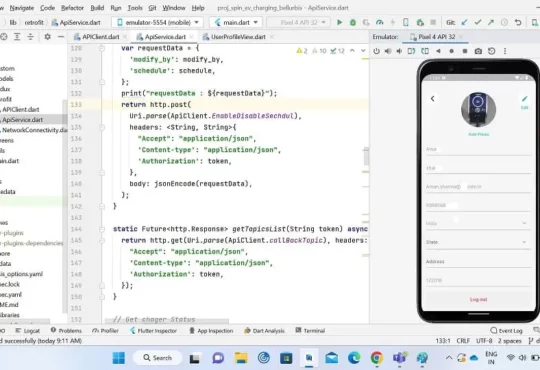Click the Address field in emulator app
Image resolution: width=540 pixels, height=370 pixels.
(x=478, y=261)
